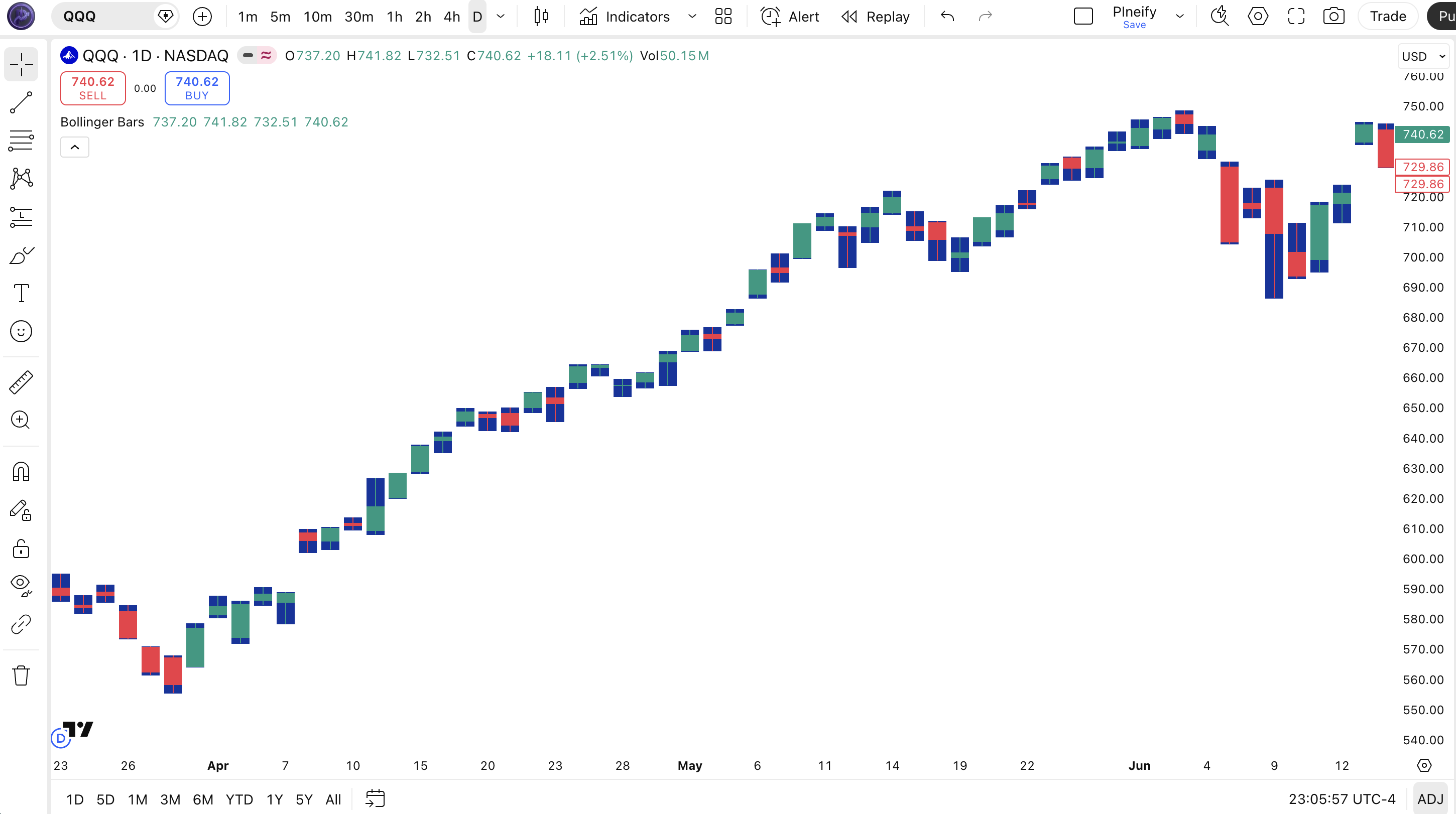Open the Indicators dialog

pyautogui.click(x=624, y=17)
